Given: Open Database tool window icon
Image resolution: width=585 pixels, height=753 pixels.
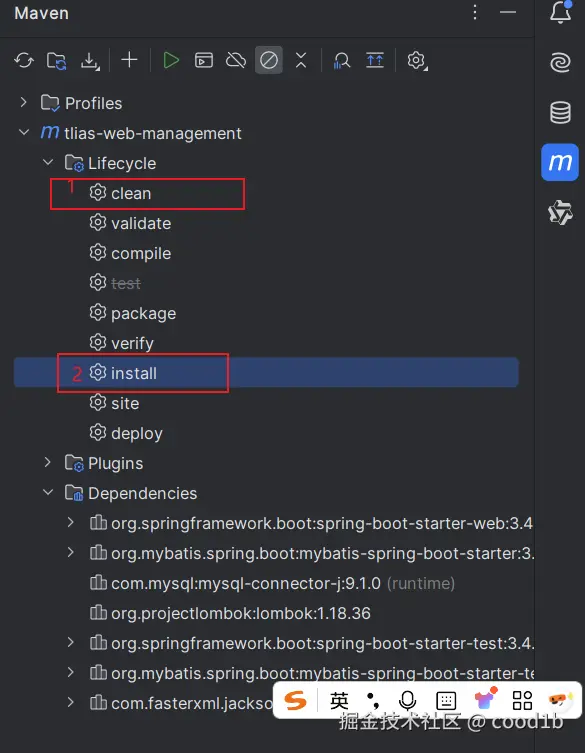Looking at the screenshot, I should coord(560,113).
